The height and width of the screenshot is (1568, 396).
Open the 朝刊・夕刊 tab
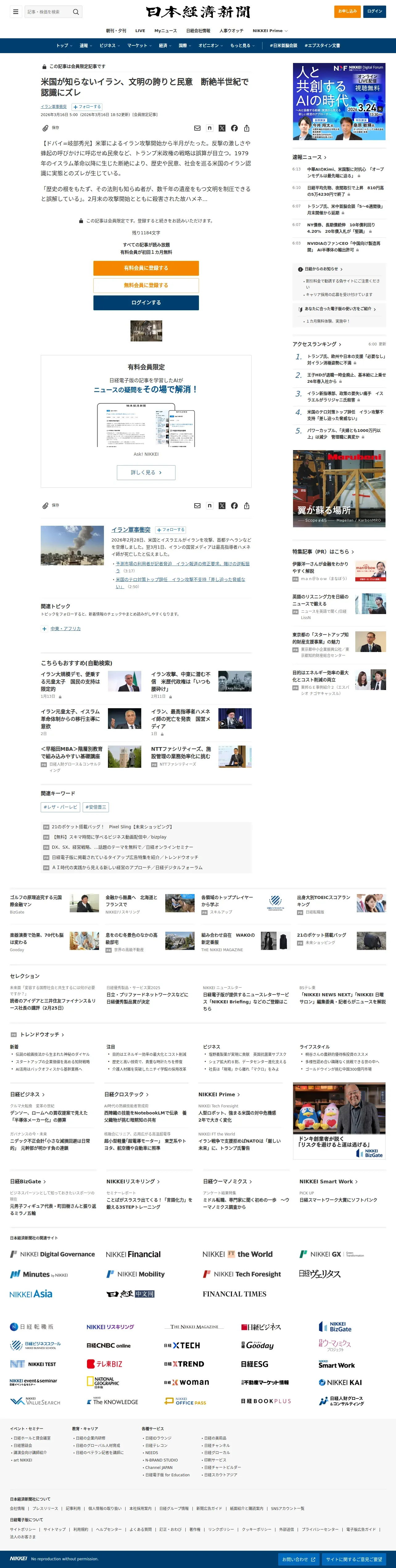click(x=116, y=31)
